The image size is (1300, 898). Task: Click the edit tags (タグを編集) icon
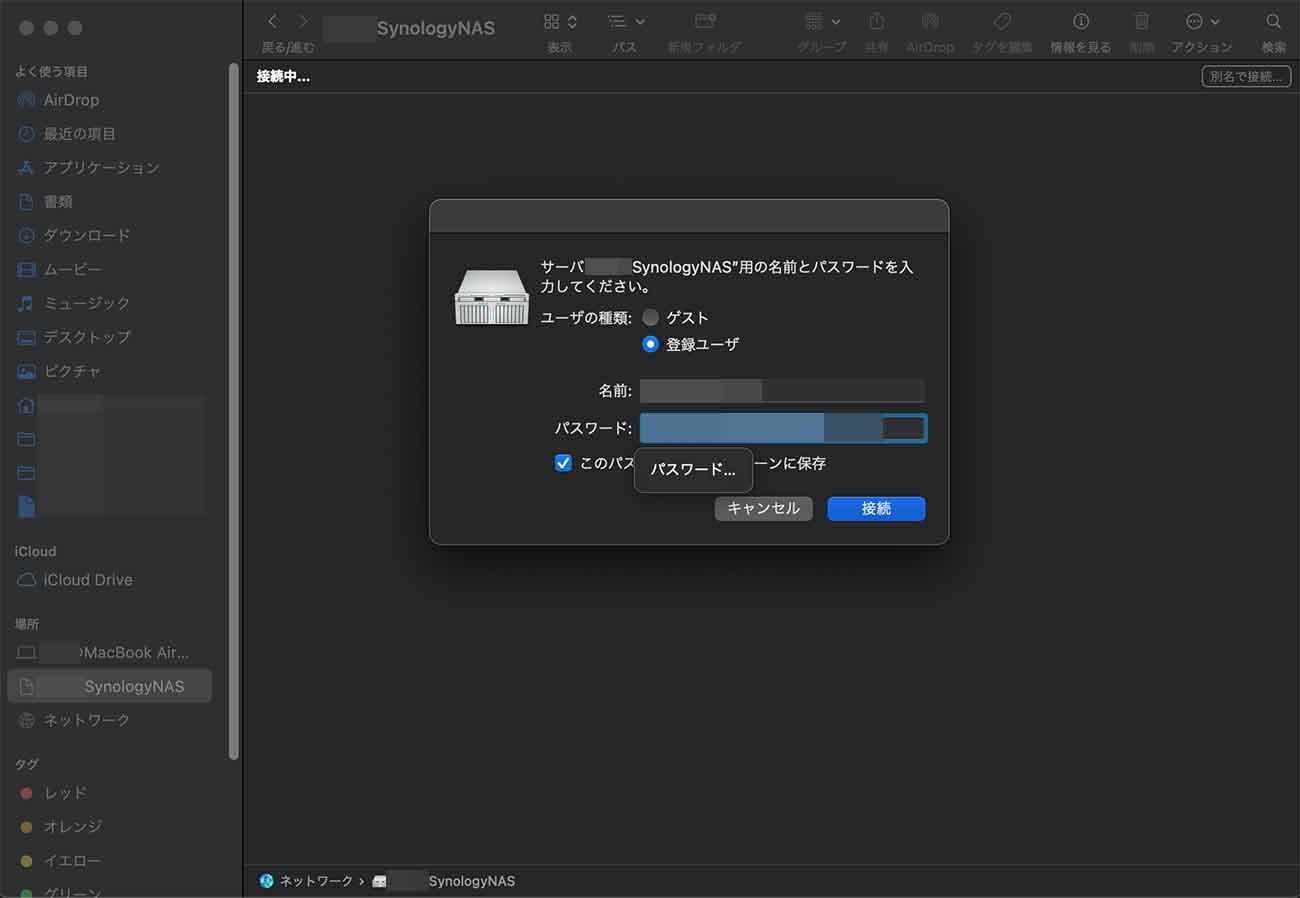click(1003, 21)
